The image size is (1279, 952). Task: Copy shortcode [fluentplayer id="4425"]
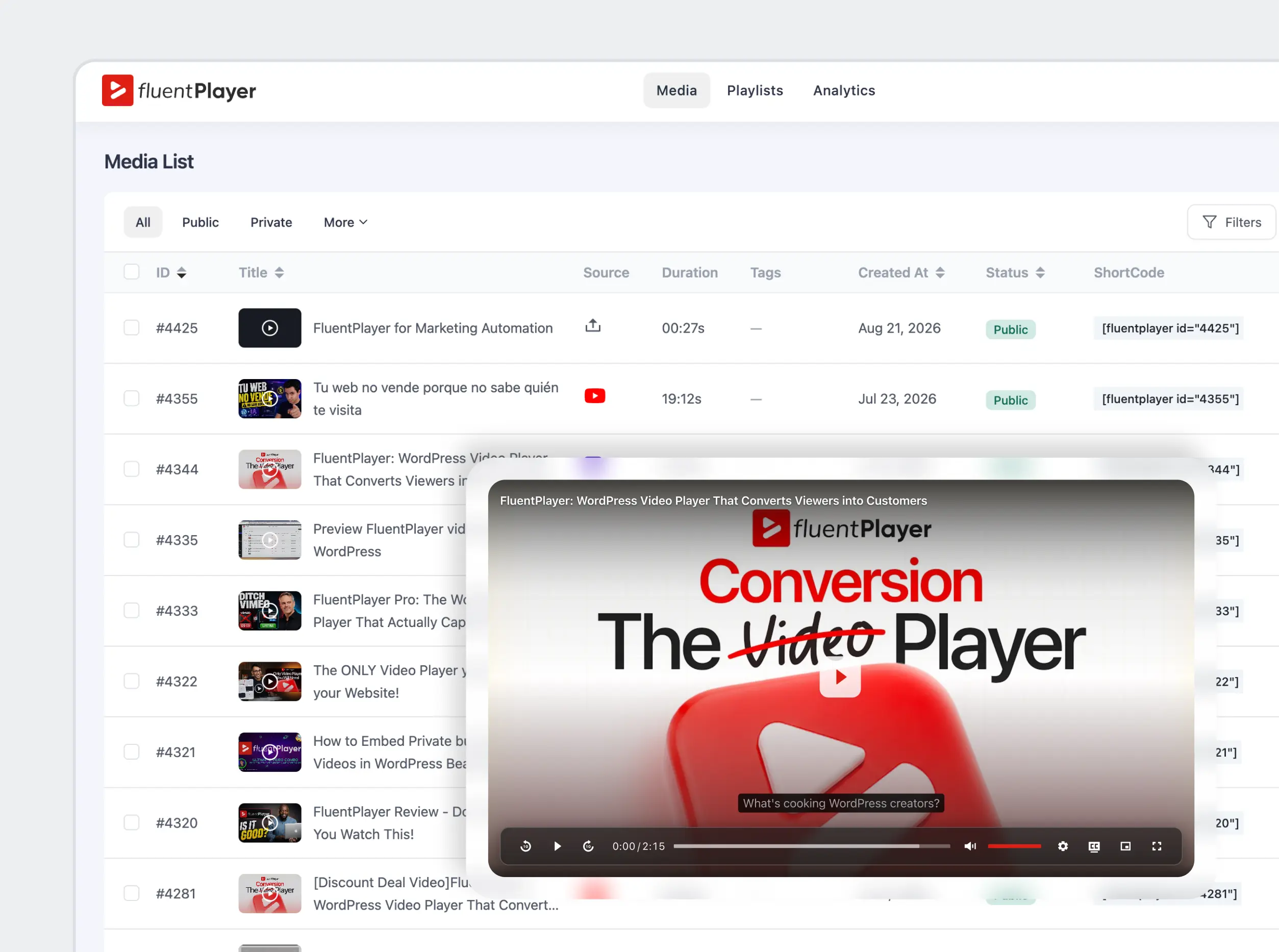1169,329
